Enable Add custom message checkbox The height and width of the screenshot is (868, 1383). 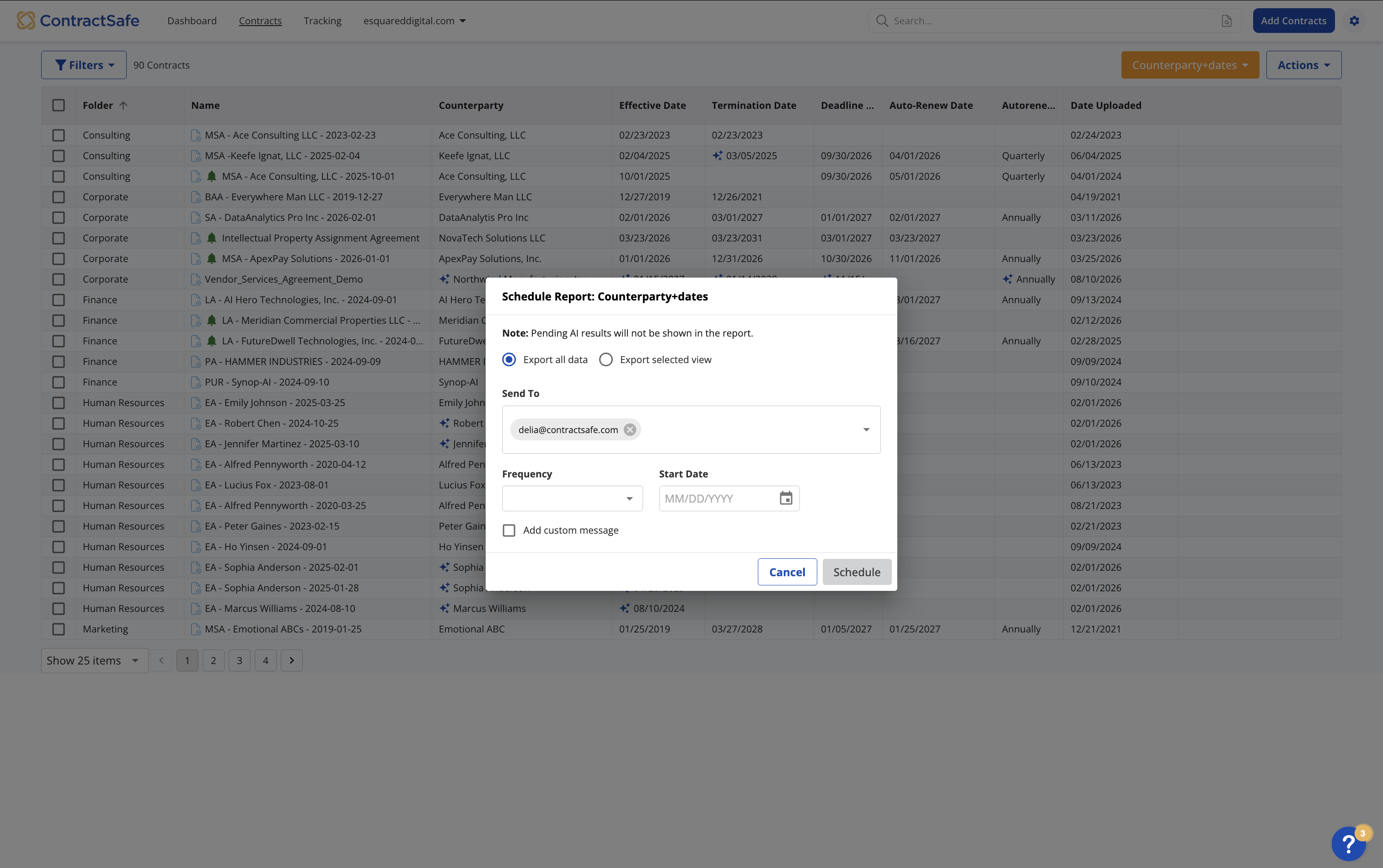(509, 530)
